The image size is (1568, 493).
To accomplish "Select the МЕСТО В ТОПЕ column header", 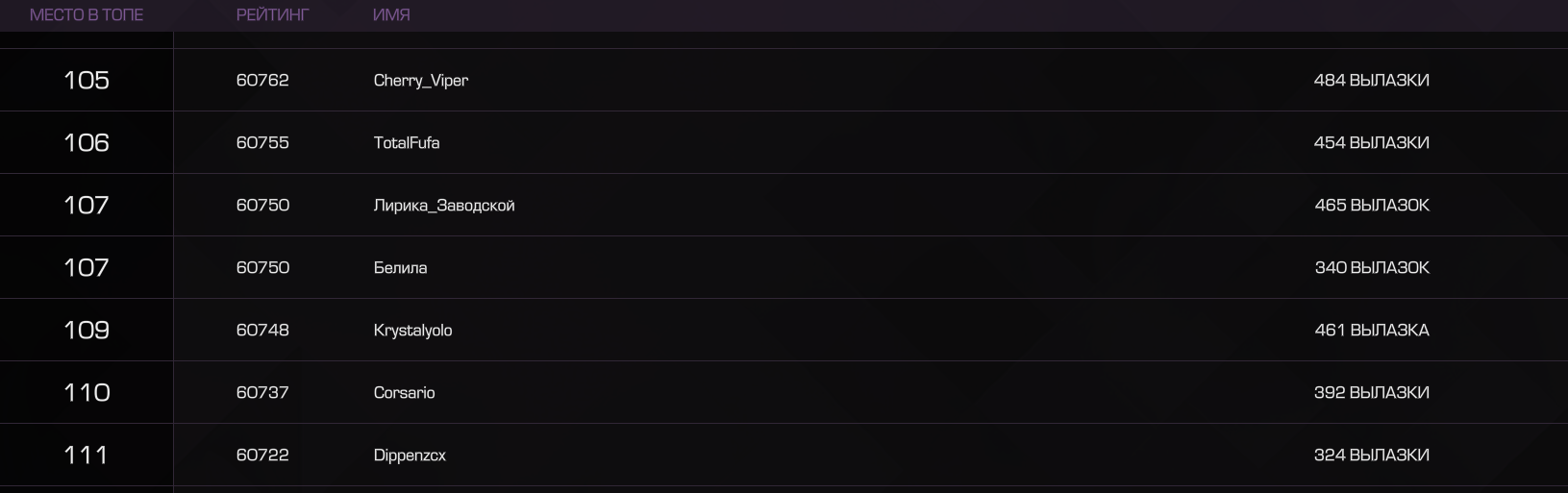I will 87,15.
